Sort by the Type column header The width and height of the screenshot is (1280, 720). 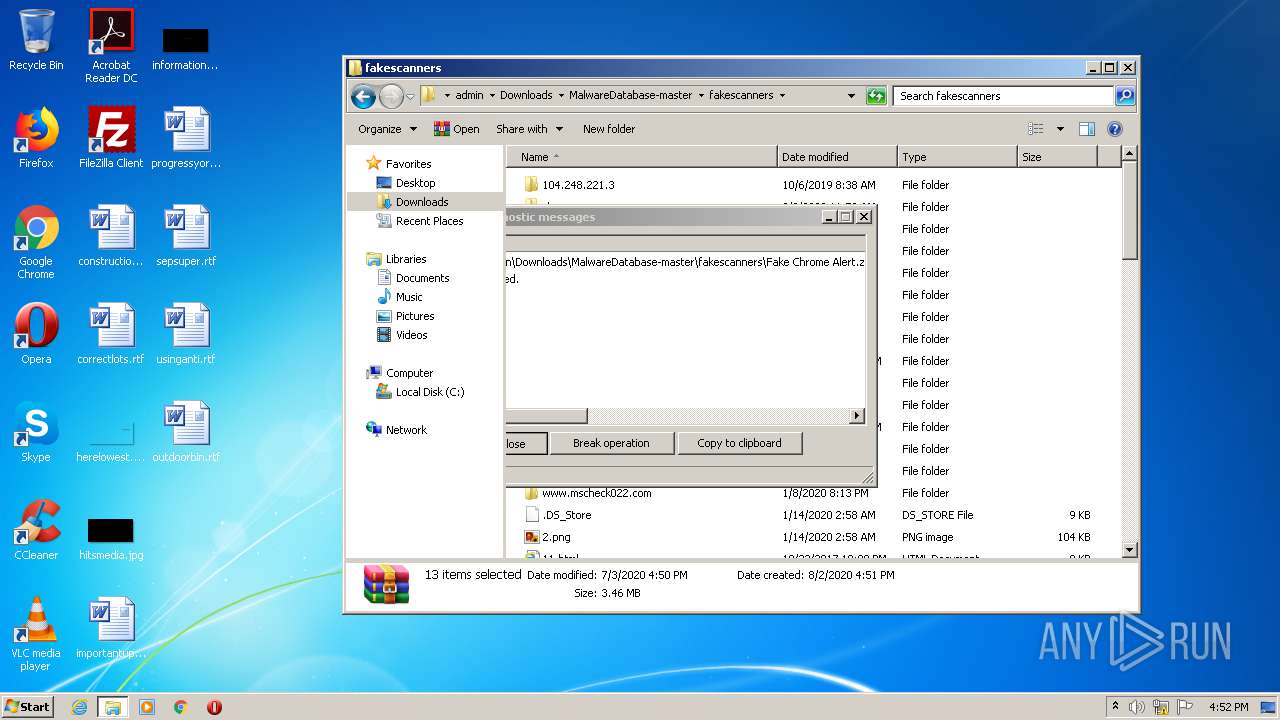pos(956,157)
